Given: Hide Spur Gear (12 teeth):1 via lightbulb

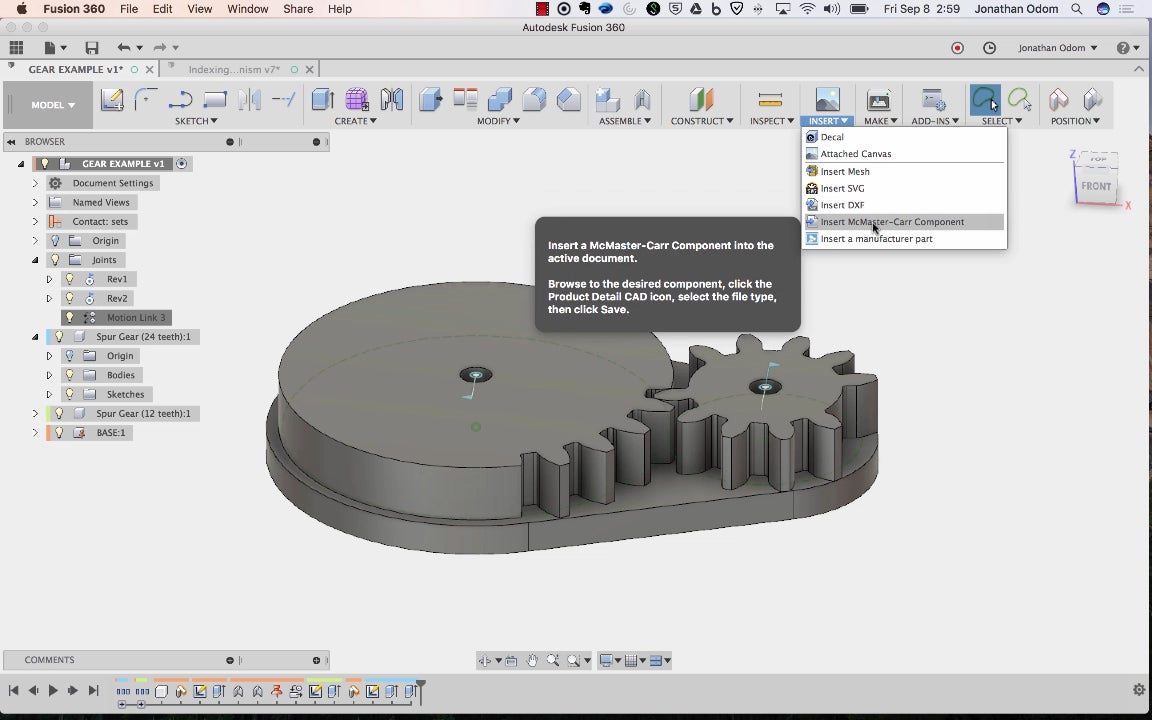Looking at the screenshot, I should [x=59, y=414].
